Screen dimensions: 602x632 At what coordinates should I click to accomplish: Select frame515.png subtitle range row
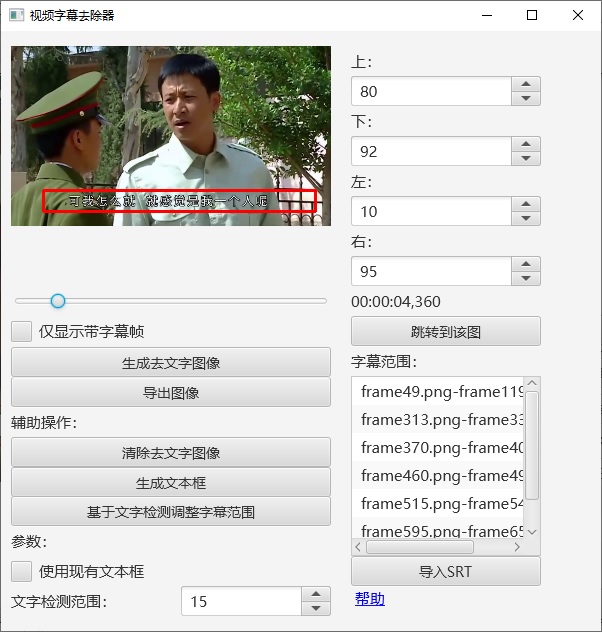tap(438, 503)
